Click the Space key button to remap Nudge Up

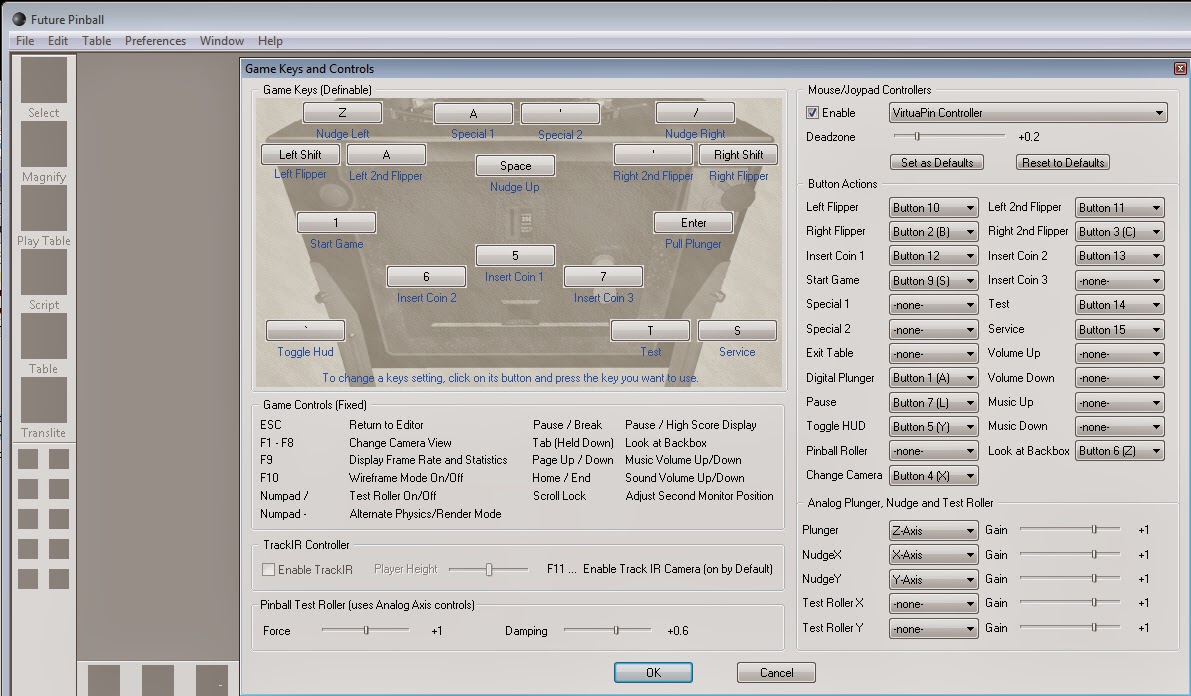(514, 165)
